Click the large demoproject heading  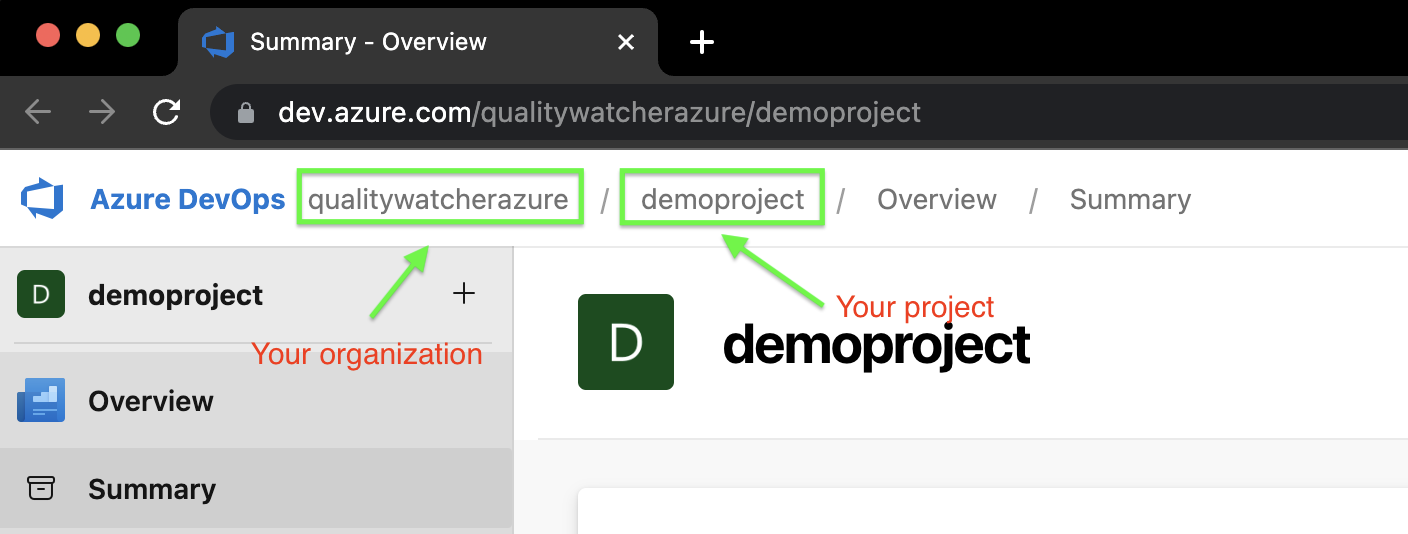click(x=877, y=345)
